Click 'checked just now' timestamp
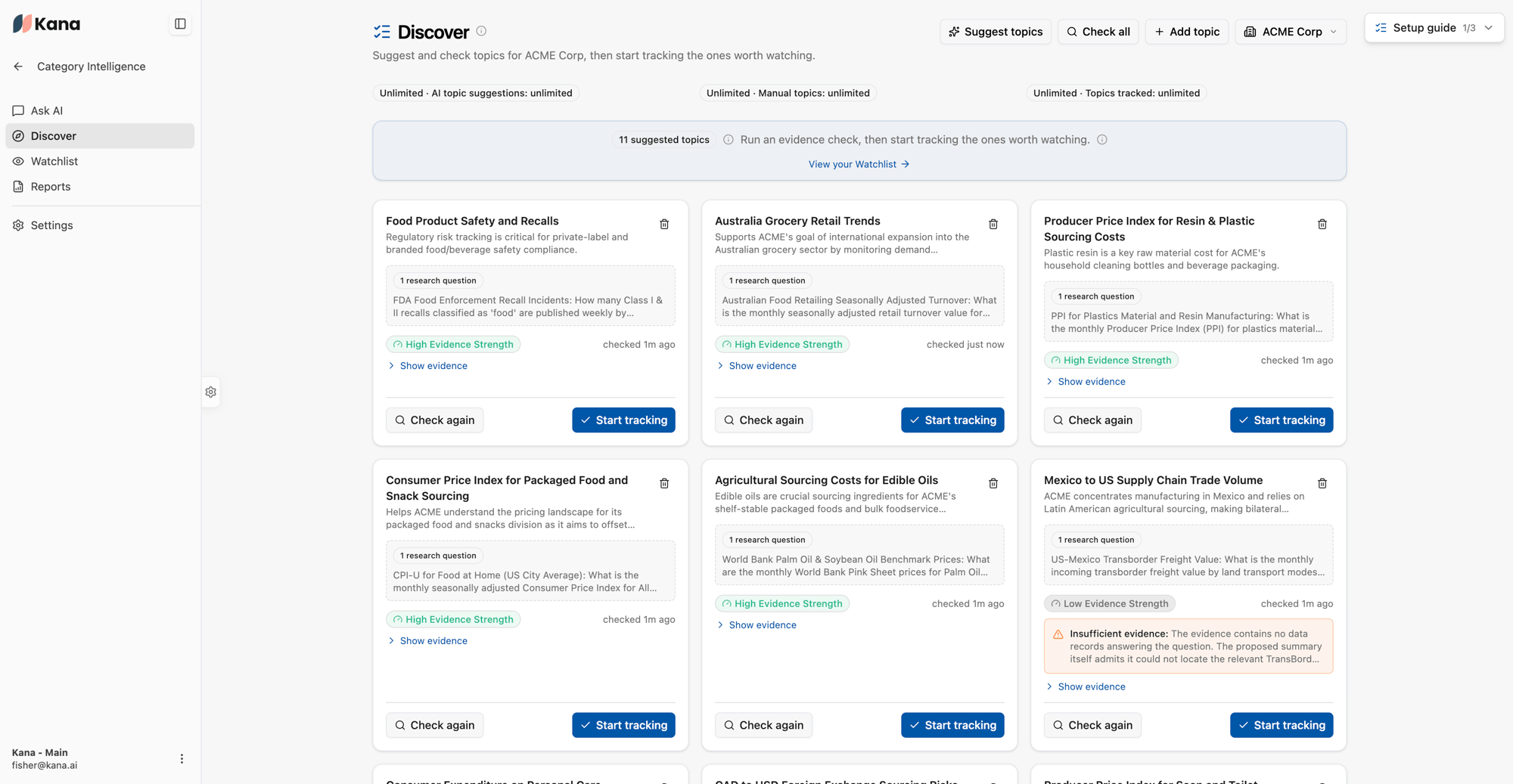Screen dimensions: 1513x784 coord(965,345)
